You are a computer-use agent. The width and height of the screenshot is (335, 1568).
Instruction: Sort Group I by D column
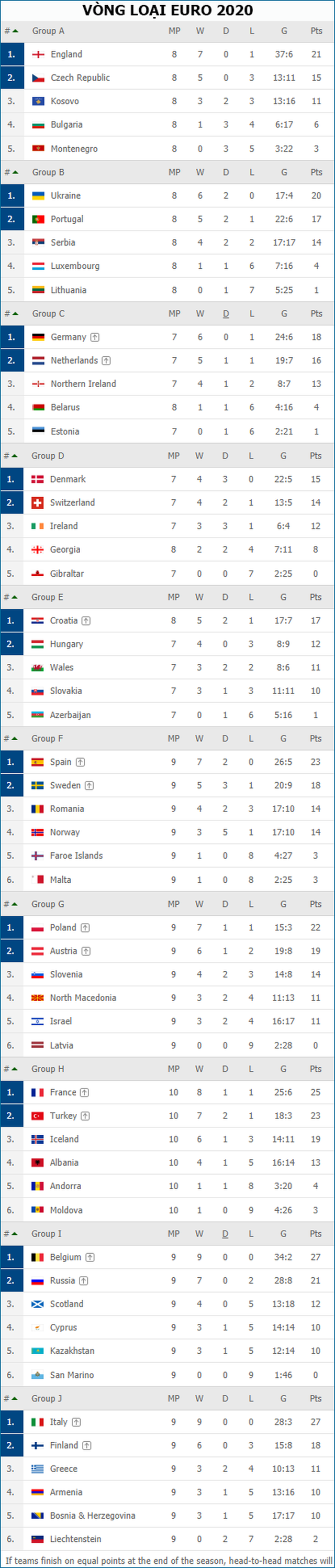(225, 1233)
